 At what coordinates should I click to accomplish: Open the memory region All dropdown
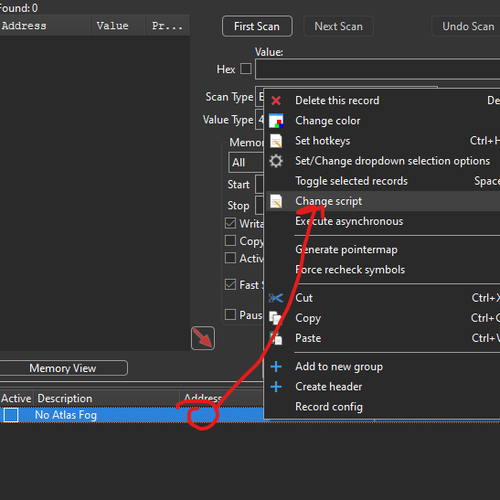pyautogui.click(x=246, y=163)
